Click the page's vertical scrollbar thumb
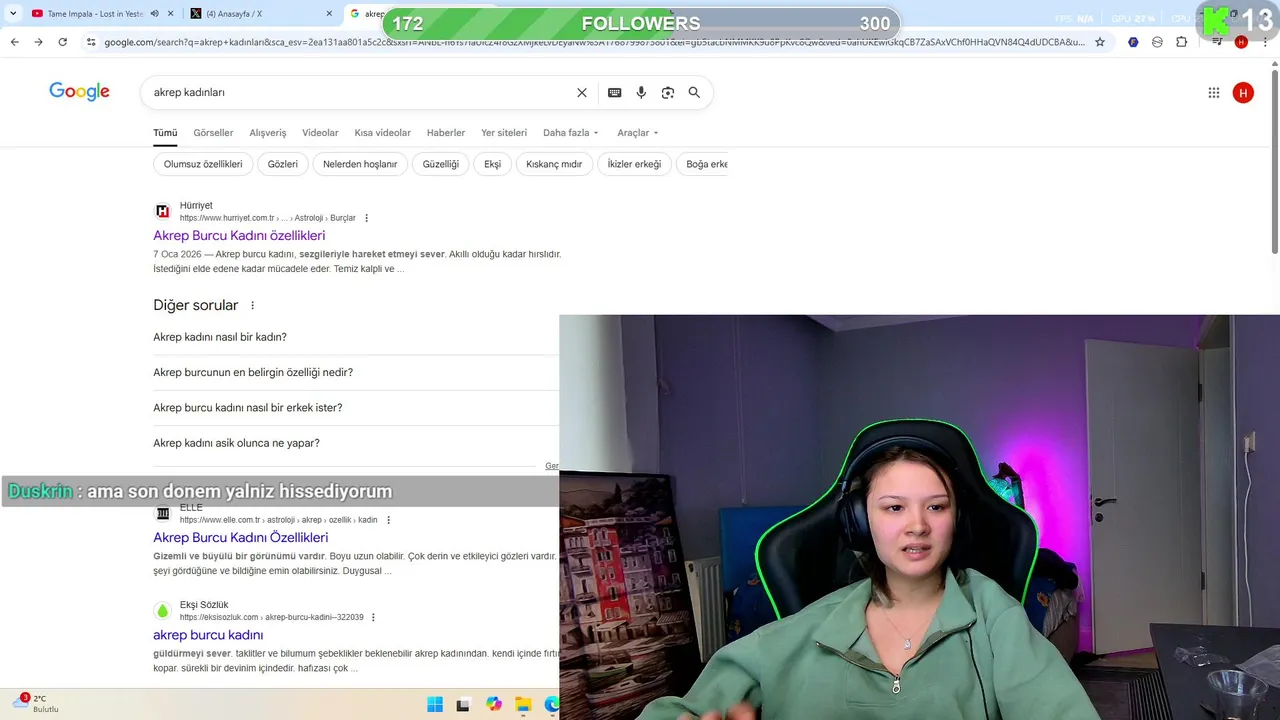The width and height of the screenshot is (1280, 720). coord(1274,160)
